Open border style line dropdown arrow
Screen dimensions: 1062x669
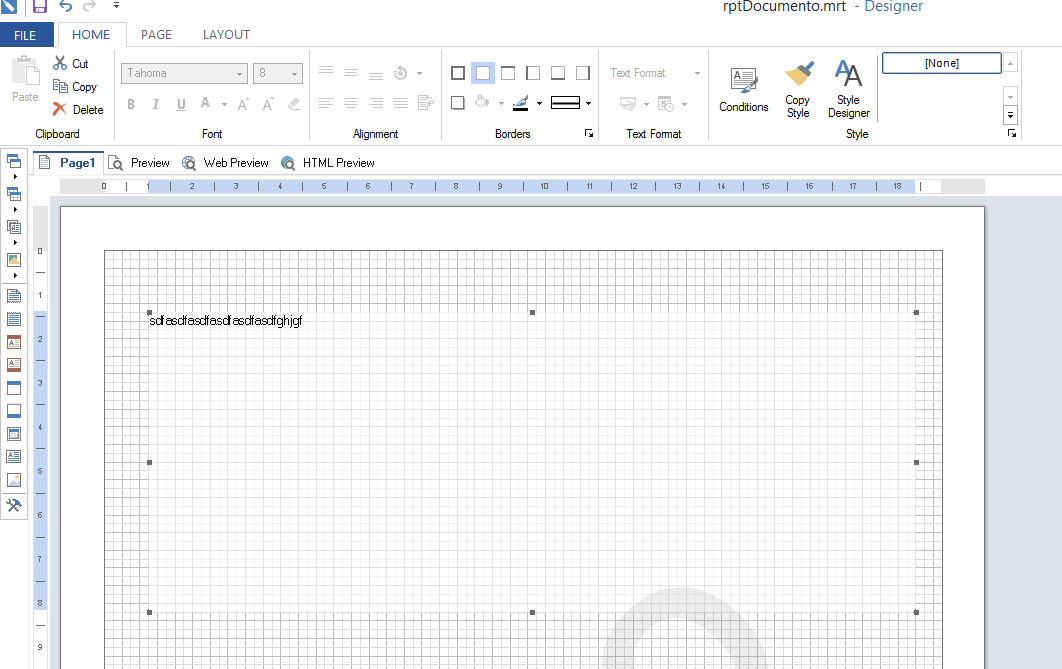pyautogui.click(x=588, y=104)
